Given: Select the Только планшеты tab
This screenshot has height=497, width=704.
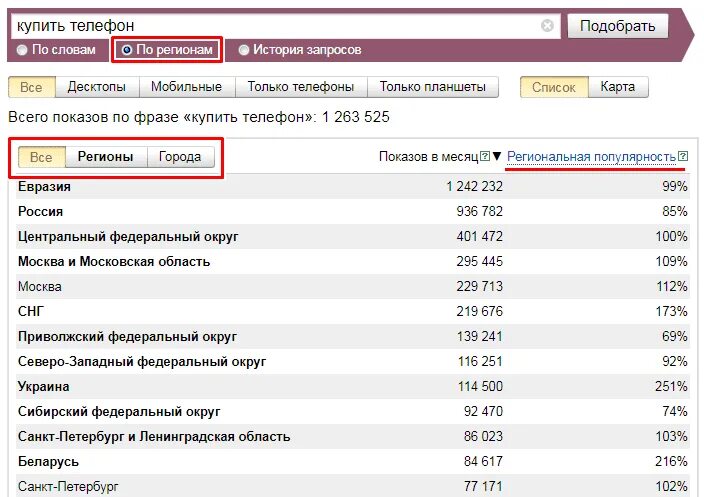Looking at the screenshot, I should (x=433, y=87).
